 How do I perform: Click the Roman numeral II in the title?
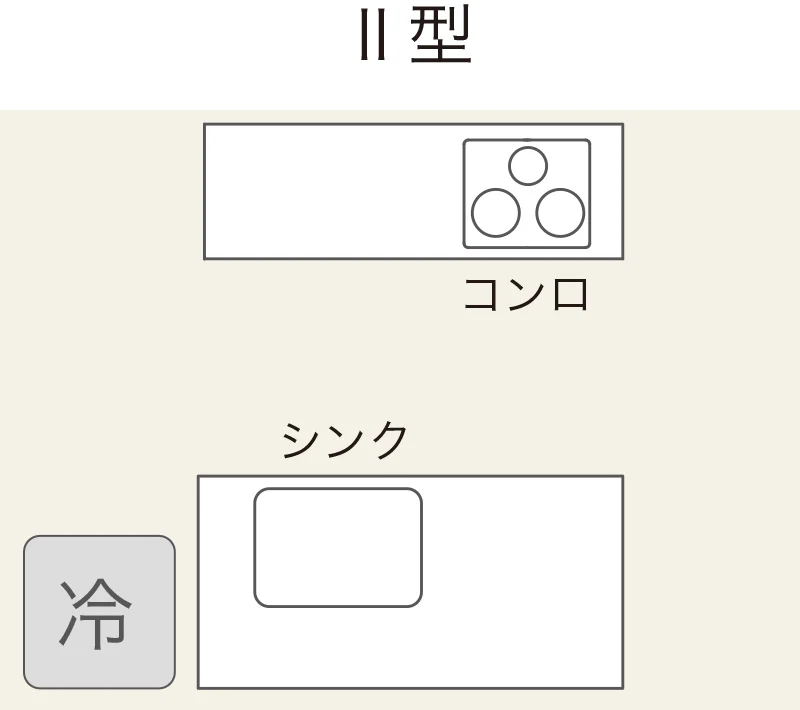tap(373, 39)
